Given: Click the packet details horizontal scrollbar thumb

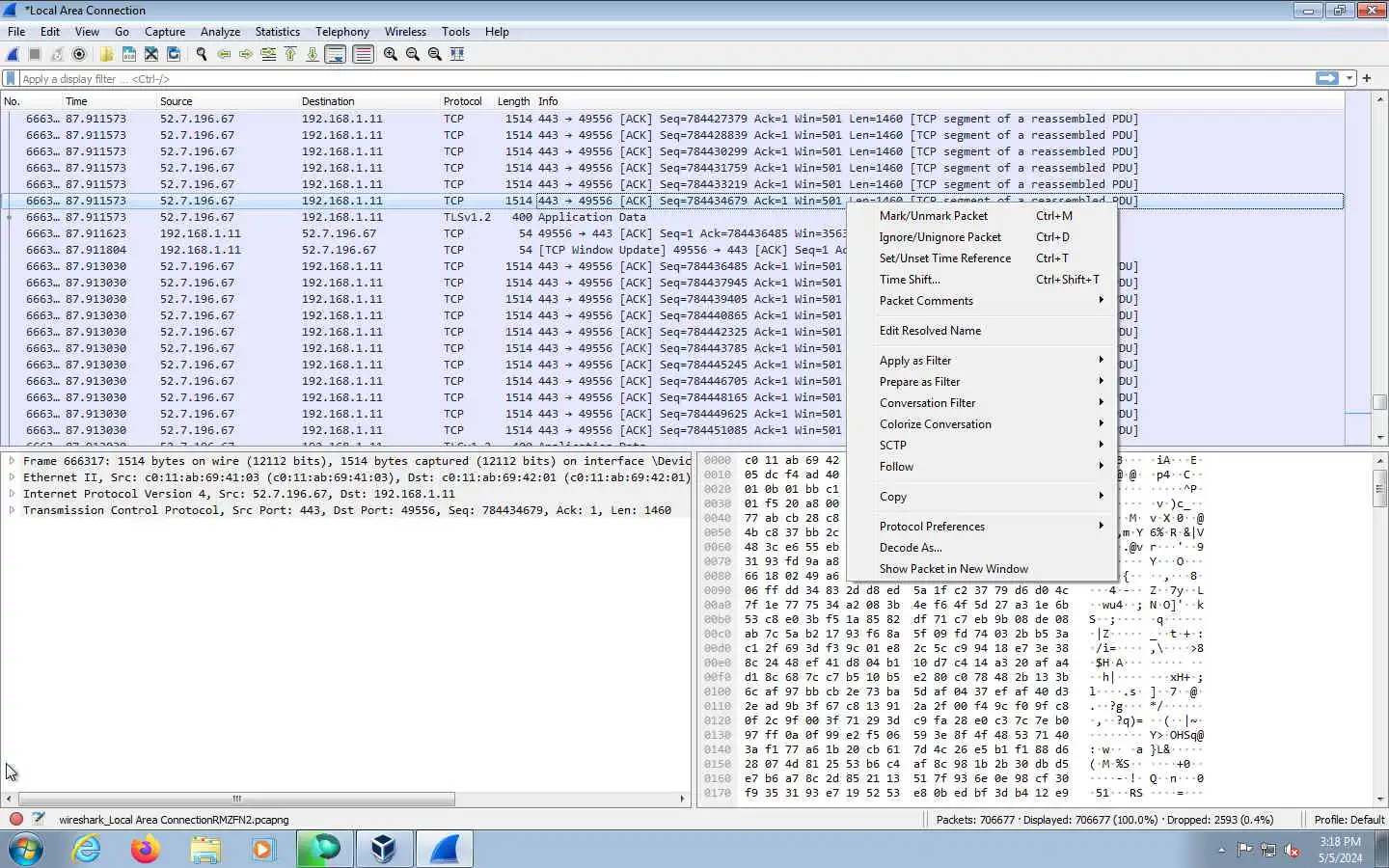Looking at the screenshot, I should pos(236,799).
